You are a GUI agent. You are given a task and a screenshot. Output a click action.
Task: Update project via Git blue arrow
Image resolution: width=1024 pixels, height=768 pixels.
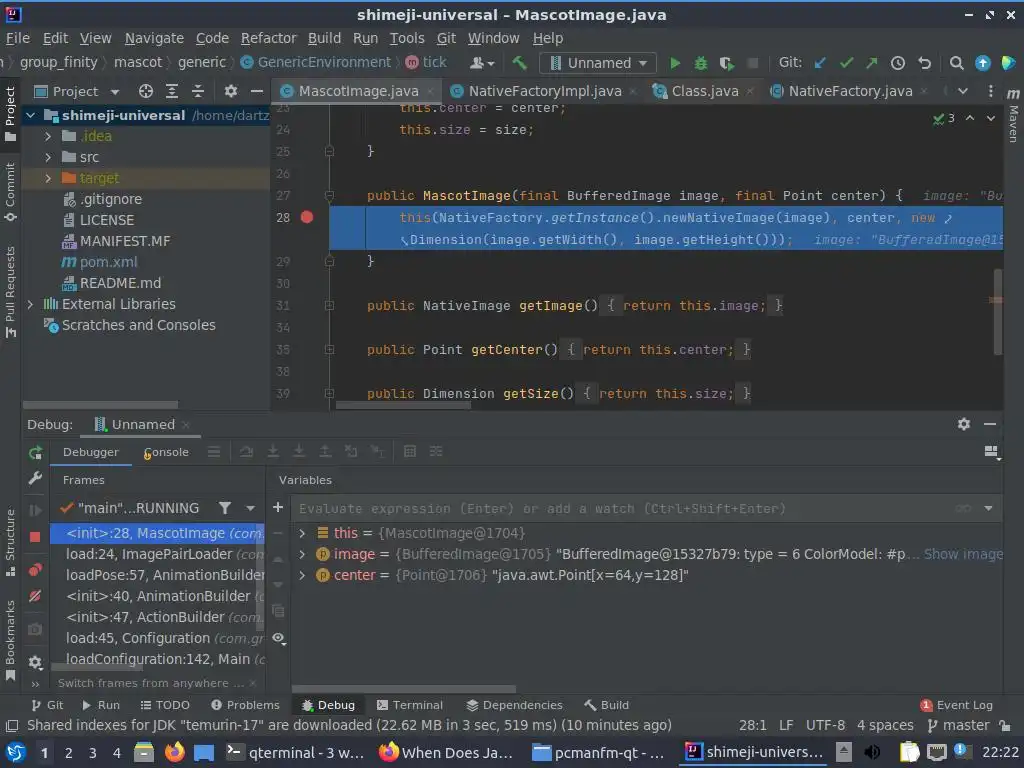[x=820, y=63]
